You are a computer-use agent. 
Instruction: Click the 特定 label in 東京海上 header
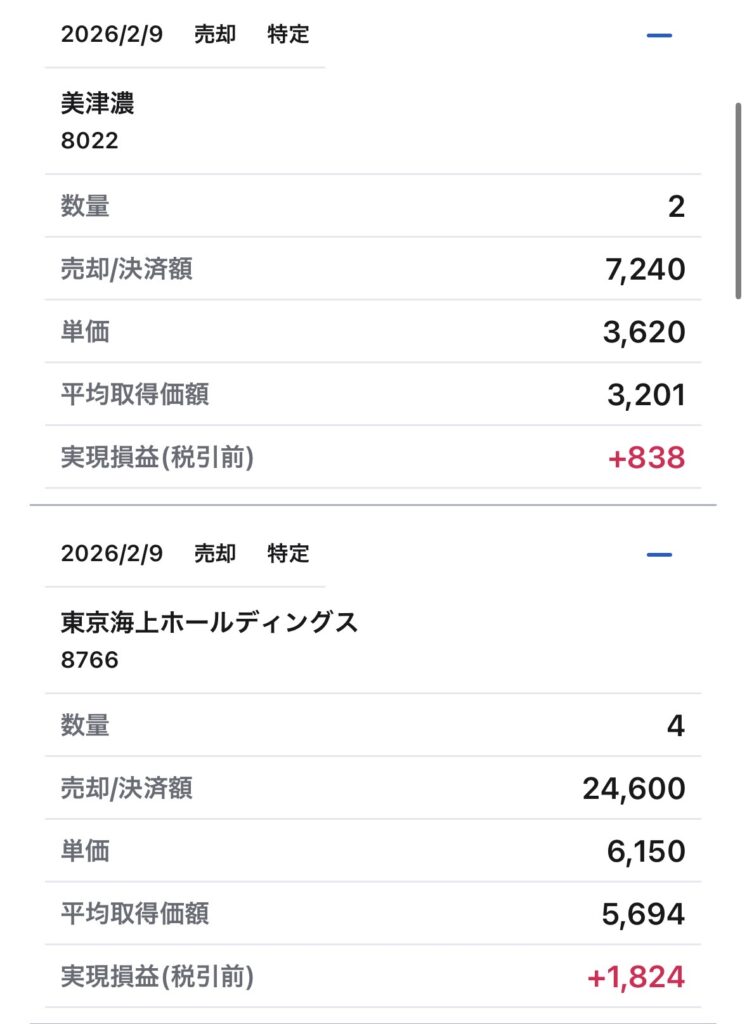(x=288, y=554)
